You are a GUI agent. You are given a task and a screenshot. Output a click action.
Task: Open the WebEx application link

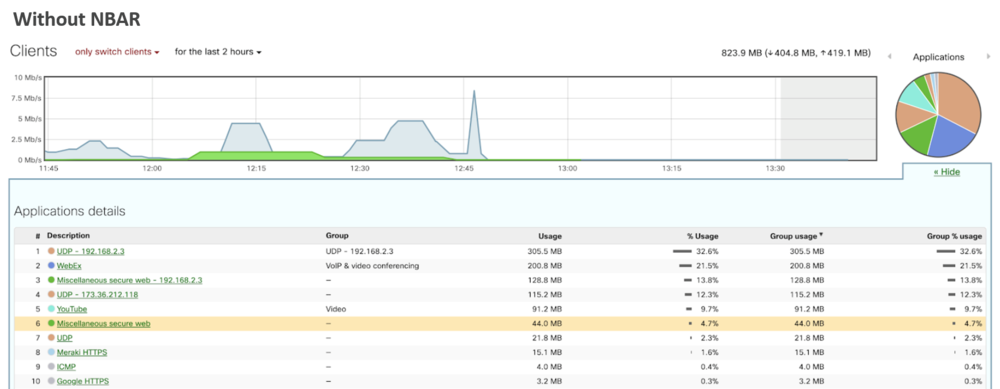pyautogui.click(x=68, y=266)
